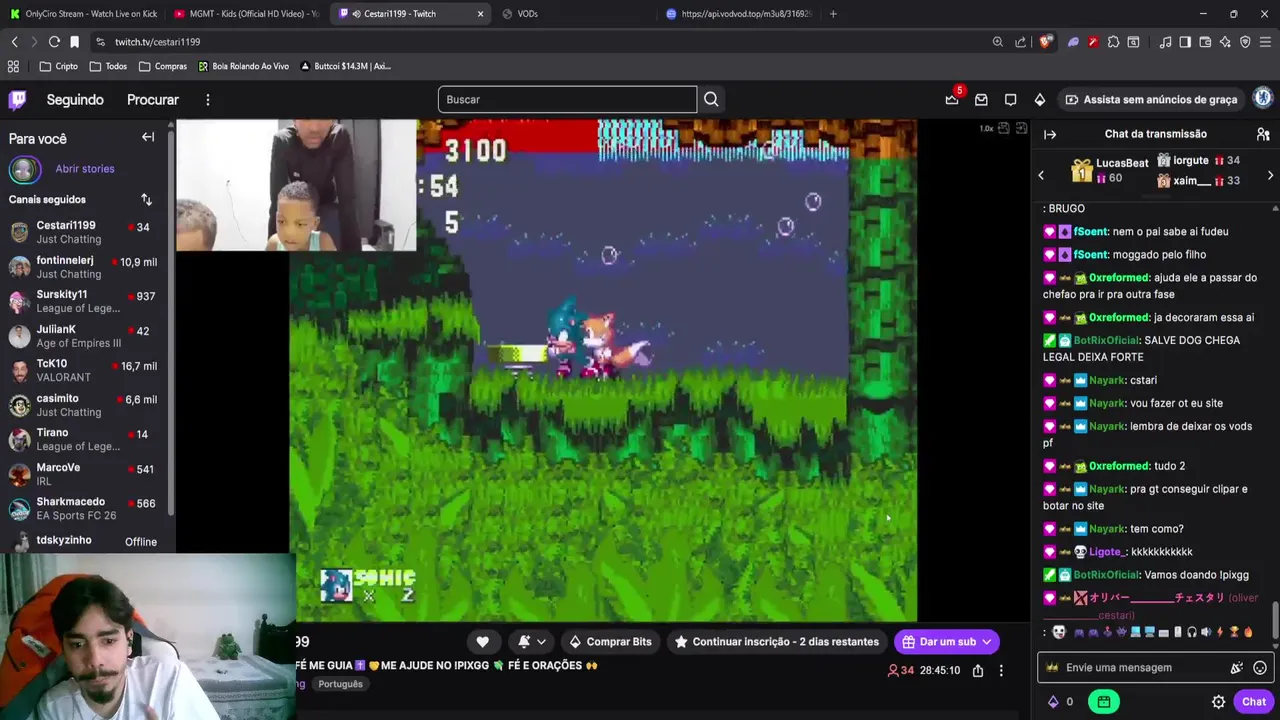Click Brave shields lion icon
This screenshot has width=1280, height=720.
(x=1046, y=42)
